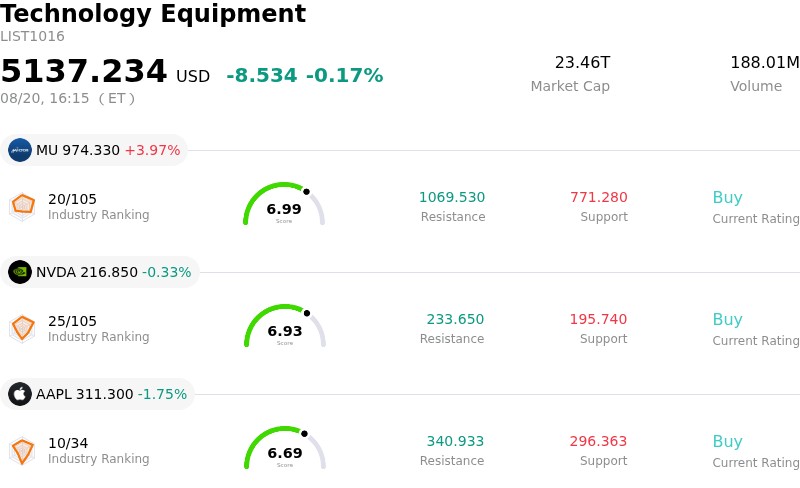This screenshot has width=800, height=488.
Task: Open AAPL industry ranking radar icon
Action: [x=22, y=451]
